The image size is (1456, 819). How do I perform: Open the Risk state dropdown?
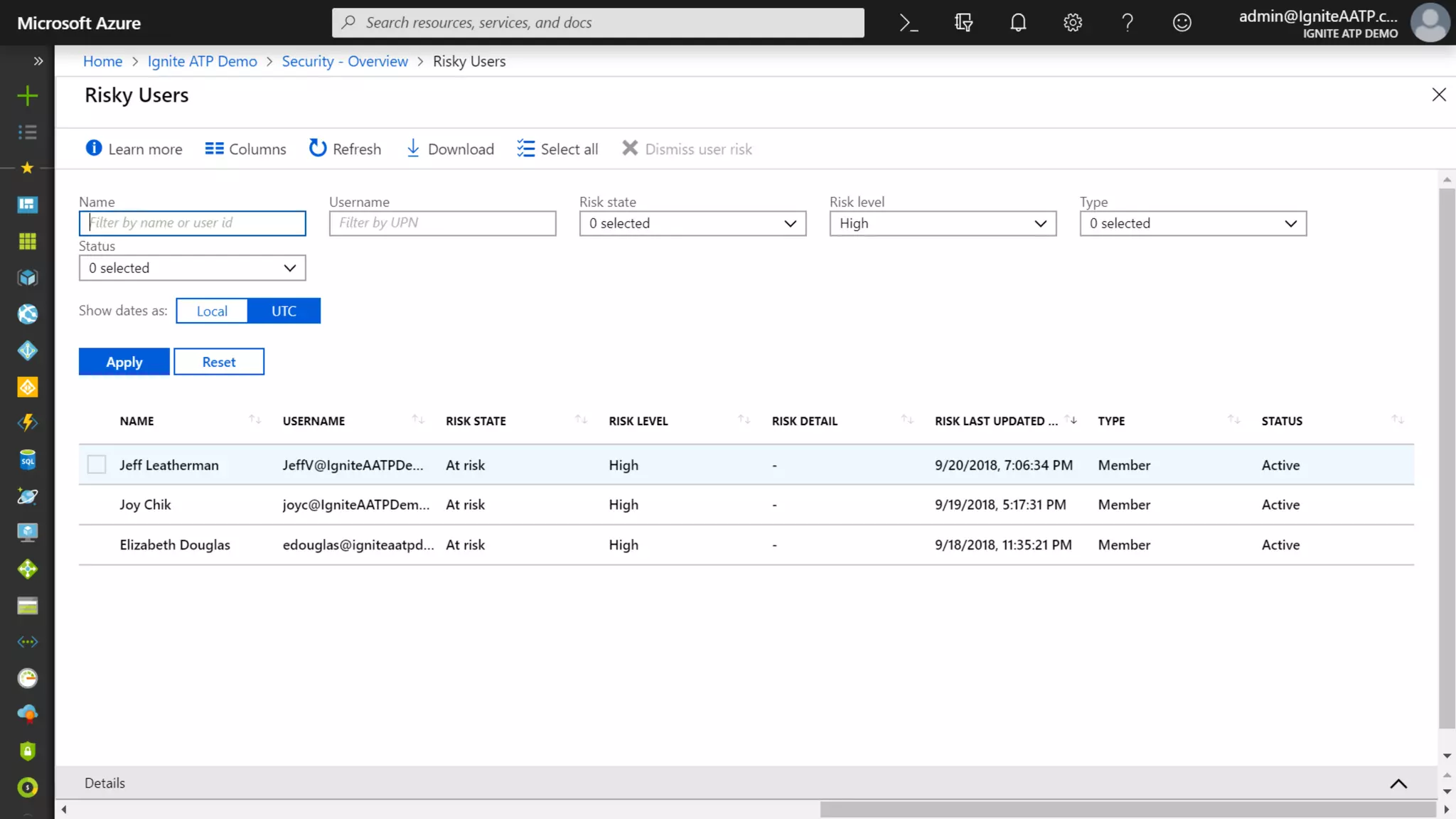point(692,223)
